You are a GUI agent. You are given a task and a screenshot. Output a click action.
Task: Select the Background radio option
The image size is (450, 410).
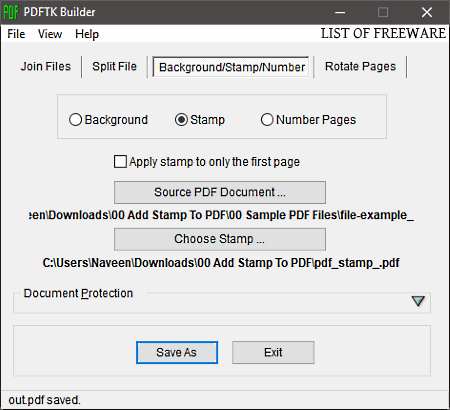point(108,120)
